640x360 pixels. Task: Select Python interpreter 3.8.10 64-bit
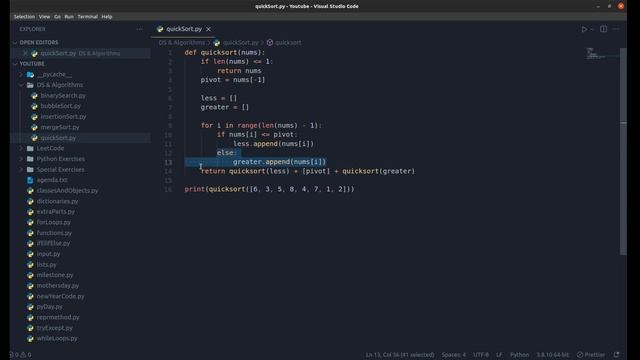pos(552,355)
